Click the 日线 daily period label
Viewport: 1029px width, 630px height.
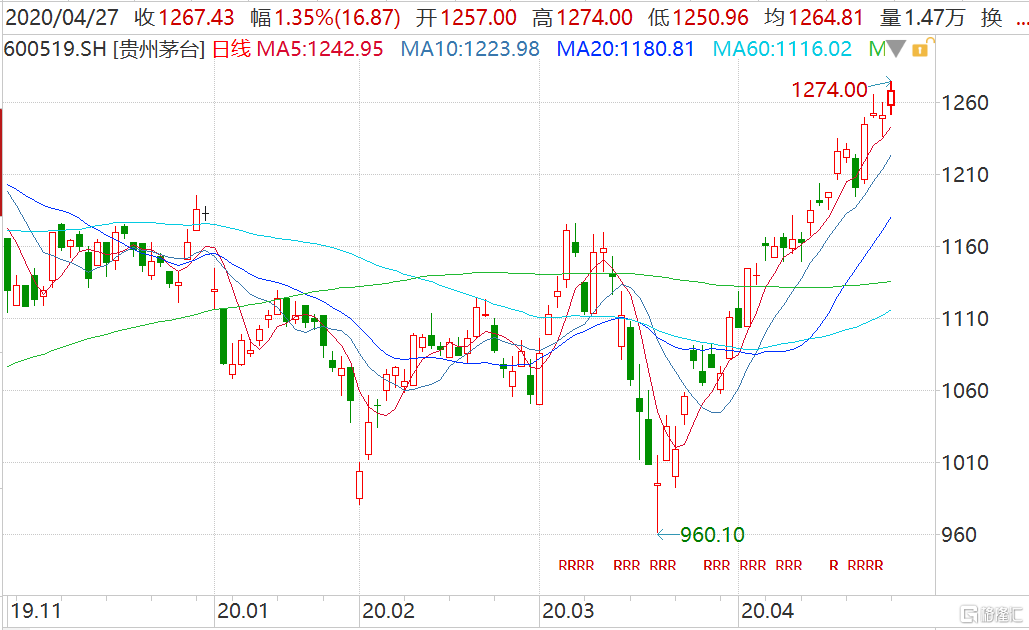232,49
